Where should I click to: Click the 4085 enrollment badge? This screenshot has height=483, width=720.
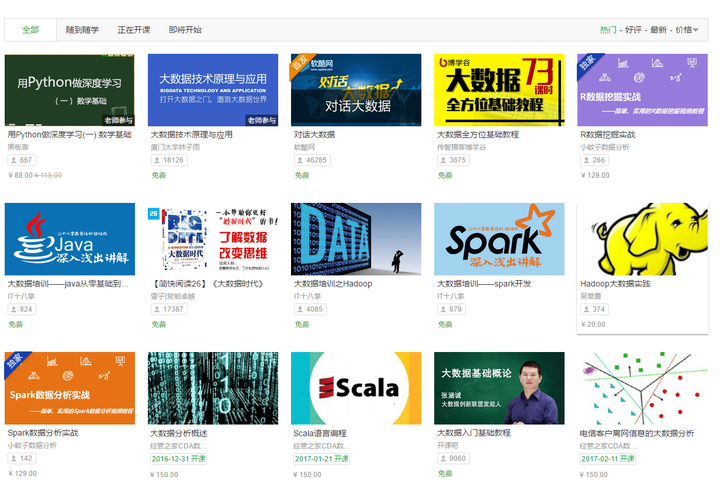click(x=310, y=309)
